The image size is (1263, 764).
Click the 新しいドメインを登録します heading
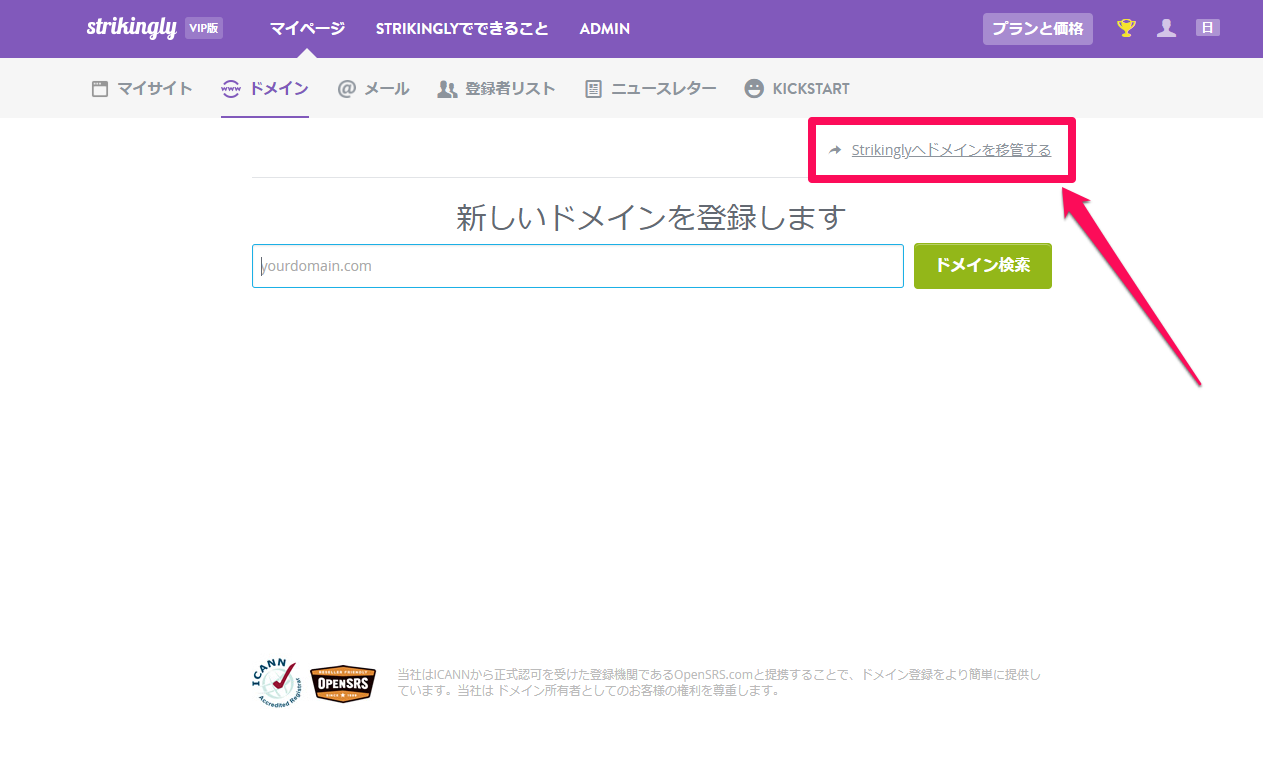[x=652, y=217]
